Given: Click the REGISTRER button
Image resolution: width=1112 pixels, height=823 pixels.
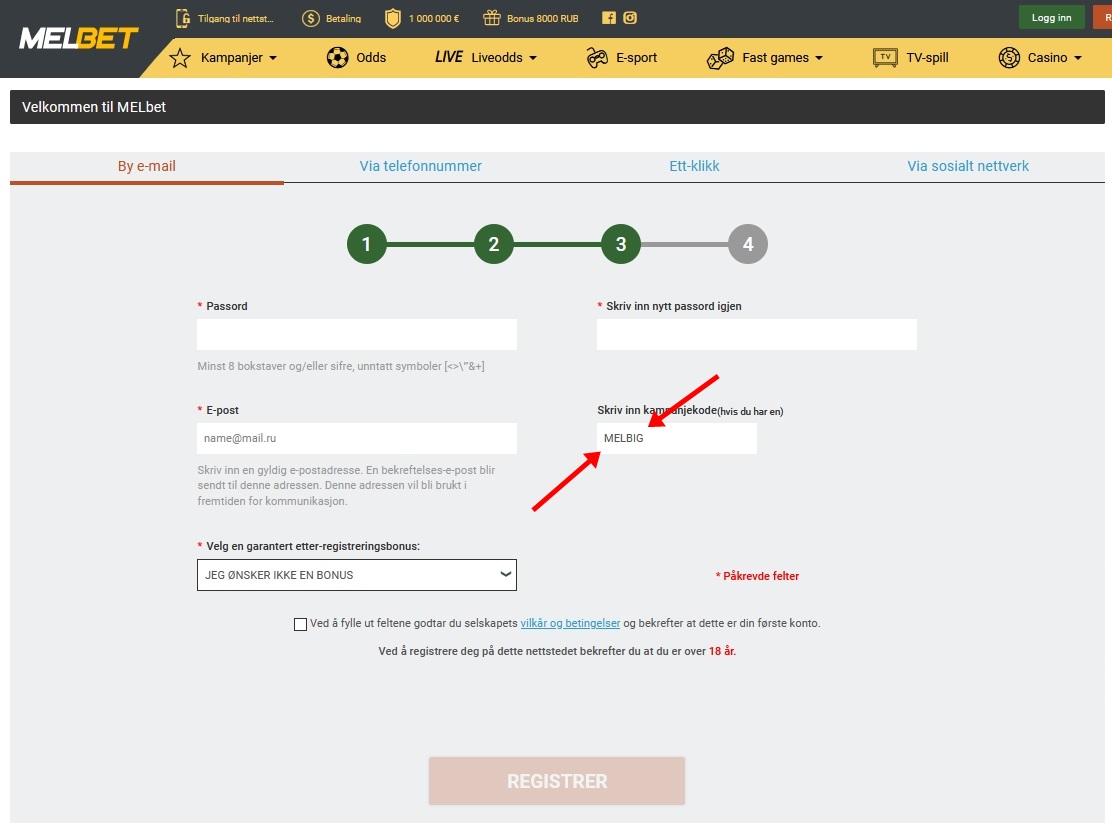Looking at the screenshot, I should 557,781.
